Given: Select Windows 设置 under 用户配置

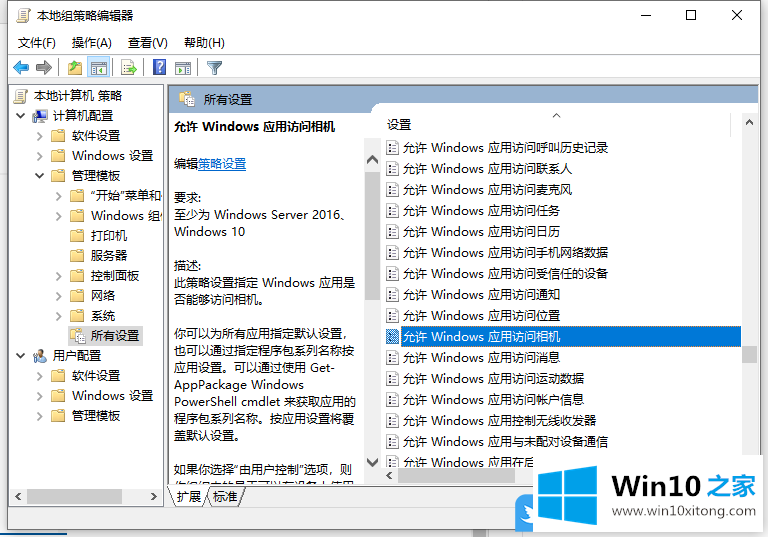Looking at the screenshot, I should point(112,395).
